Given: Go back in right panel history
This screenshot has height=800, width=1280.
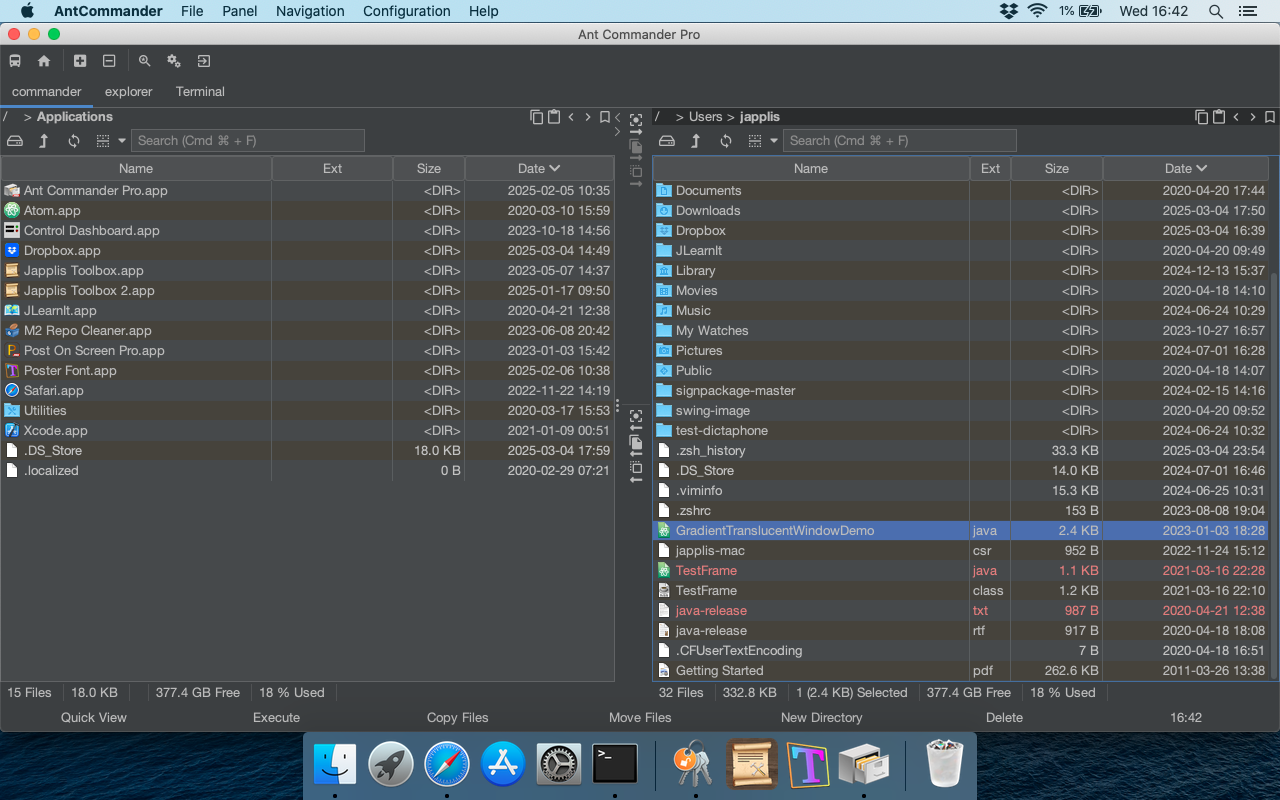Looking at the screenshot, I should tap(1236, 117).
